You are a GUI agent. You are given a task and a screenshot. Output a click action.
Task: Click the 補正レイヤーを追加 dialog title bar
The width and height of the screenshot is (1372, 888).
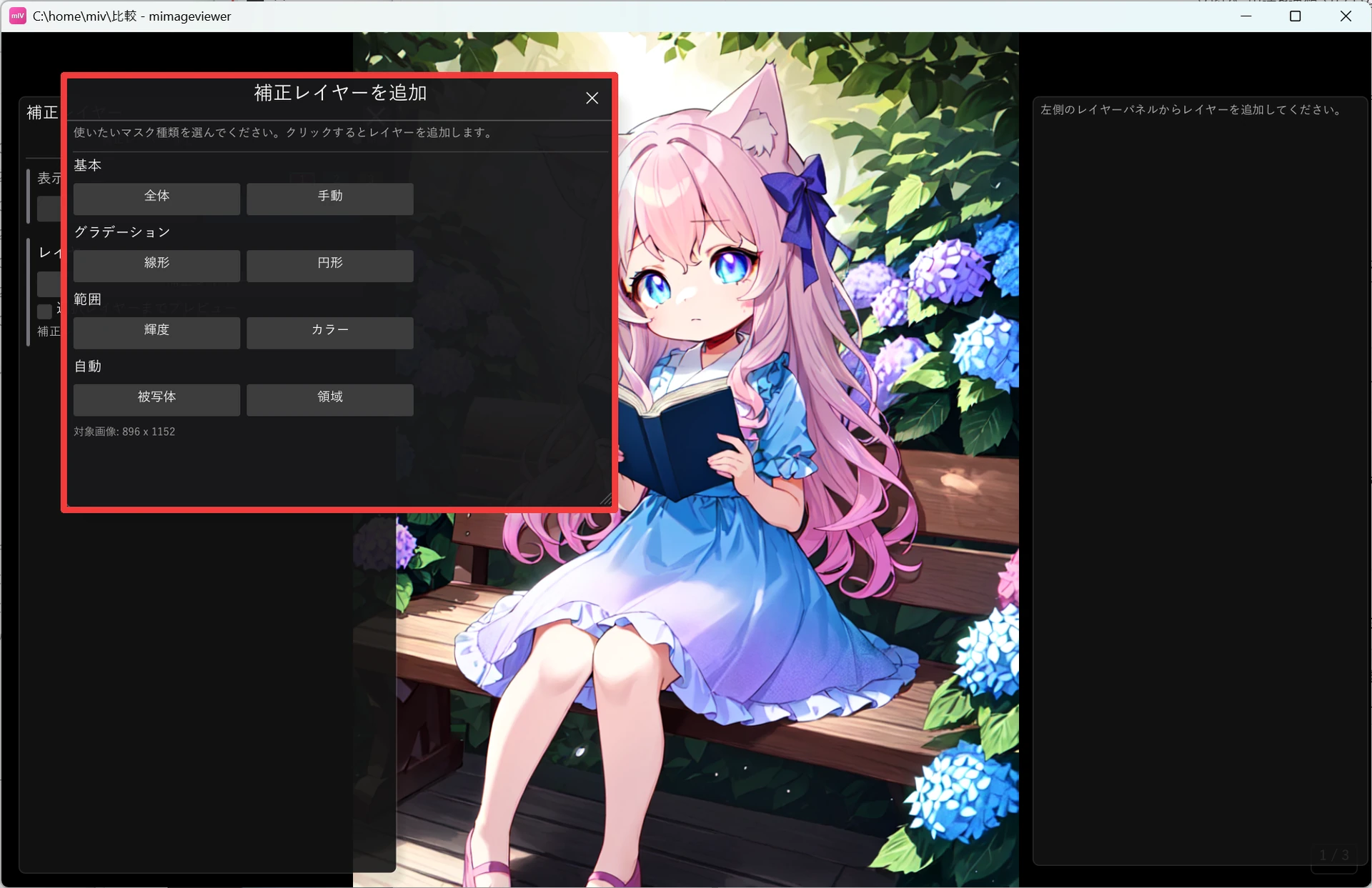coord(340,94)
